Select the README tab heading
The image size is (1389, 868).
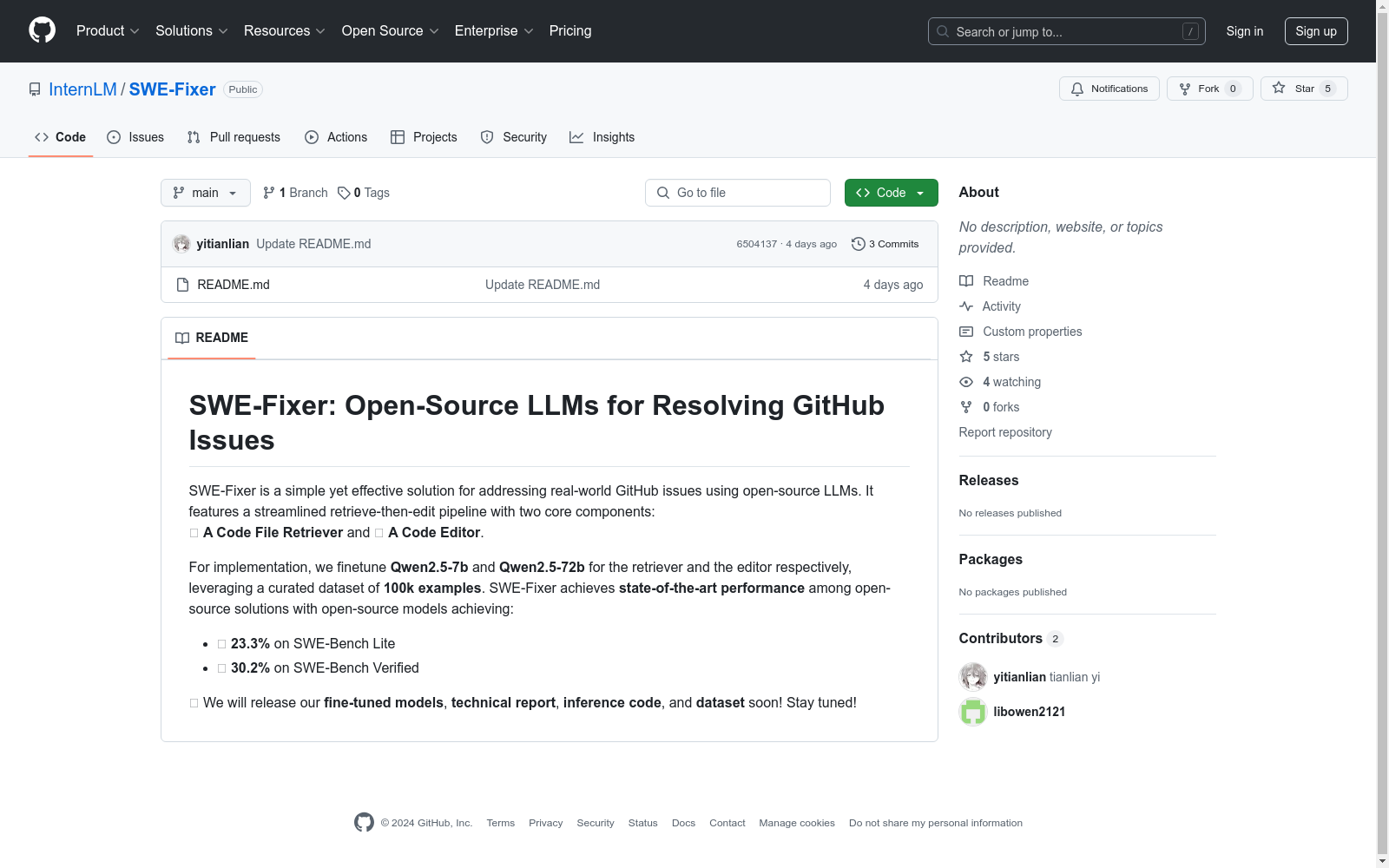(212, 338)
